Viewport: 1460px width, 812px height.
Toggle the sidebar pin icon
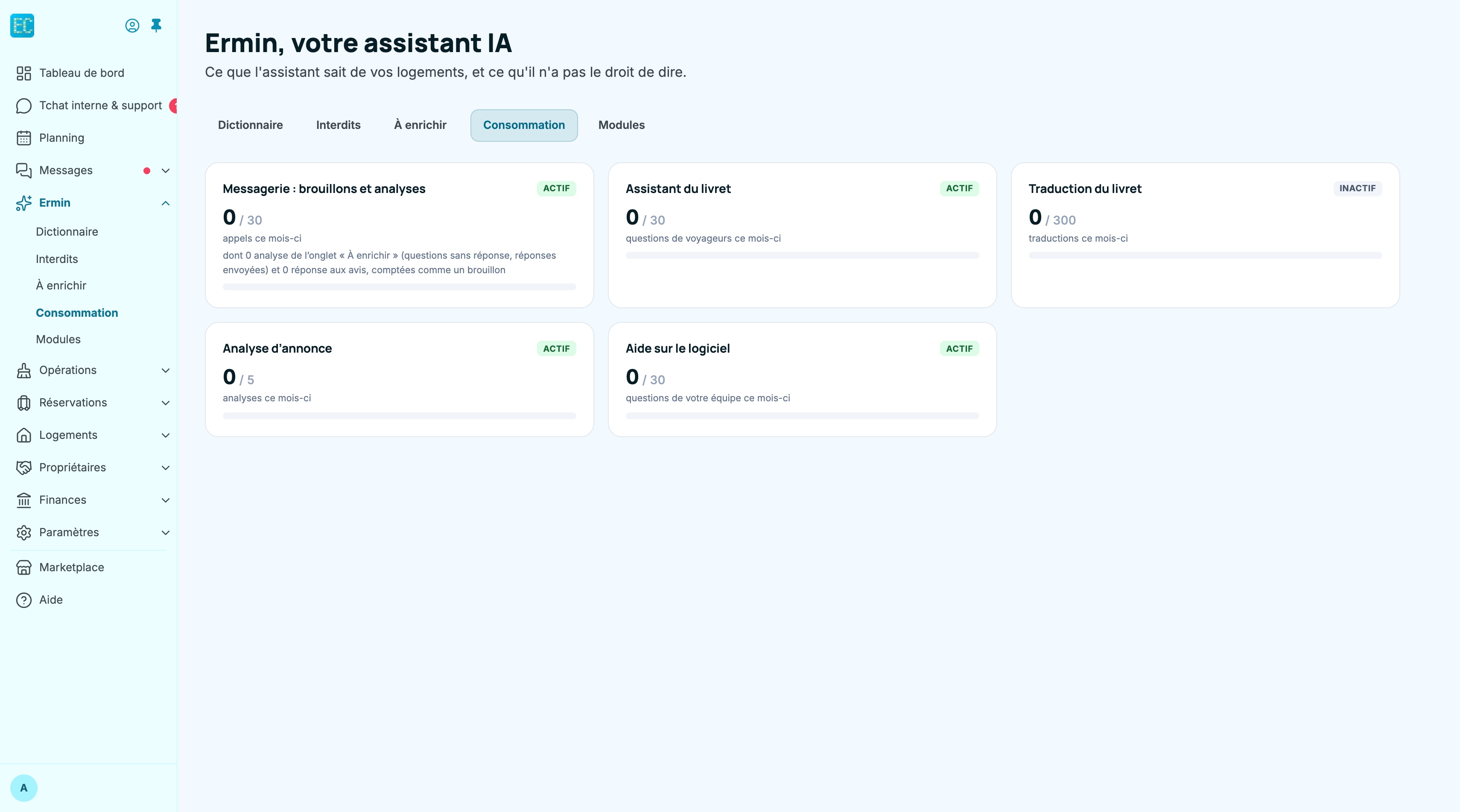(156, 26)
